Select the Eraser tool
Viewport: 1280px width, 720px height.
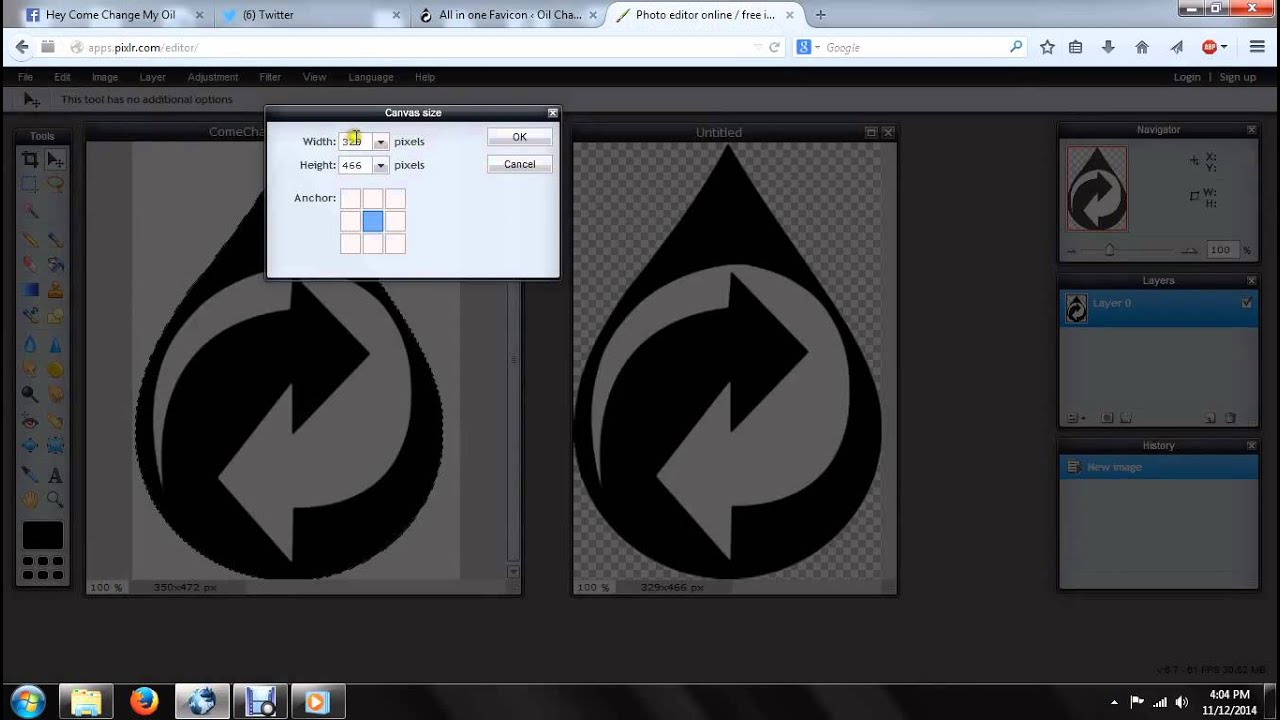point(30,264)
